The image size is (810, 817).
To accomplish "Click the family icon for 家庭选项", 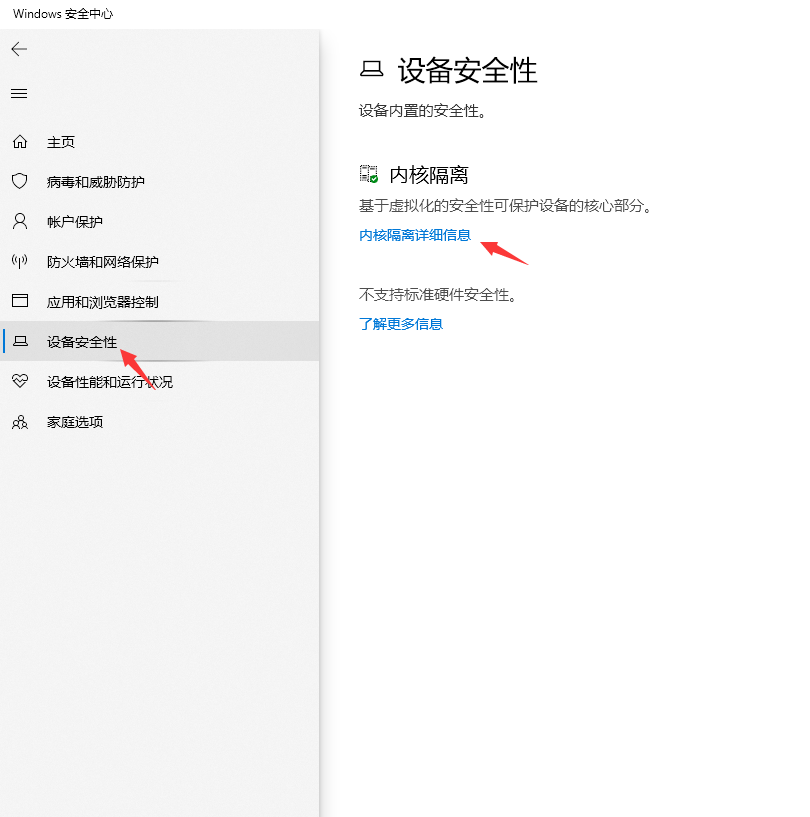I will [20, 422].
